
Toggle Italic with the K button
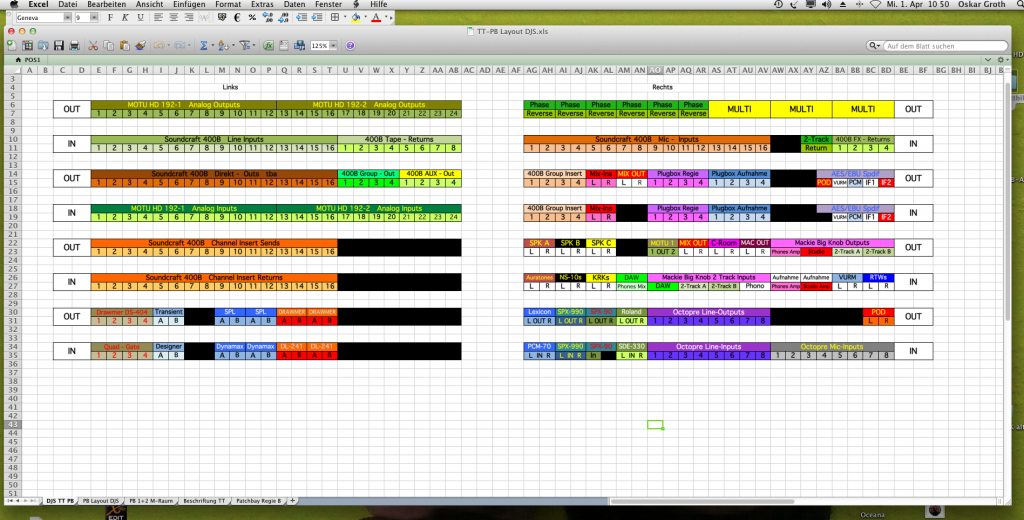point(125,18)
